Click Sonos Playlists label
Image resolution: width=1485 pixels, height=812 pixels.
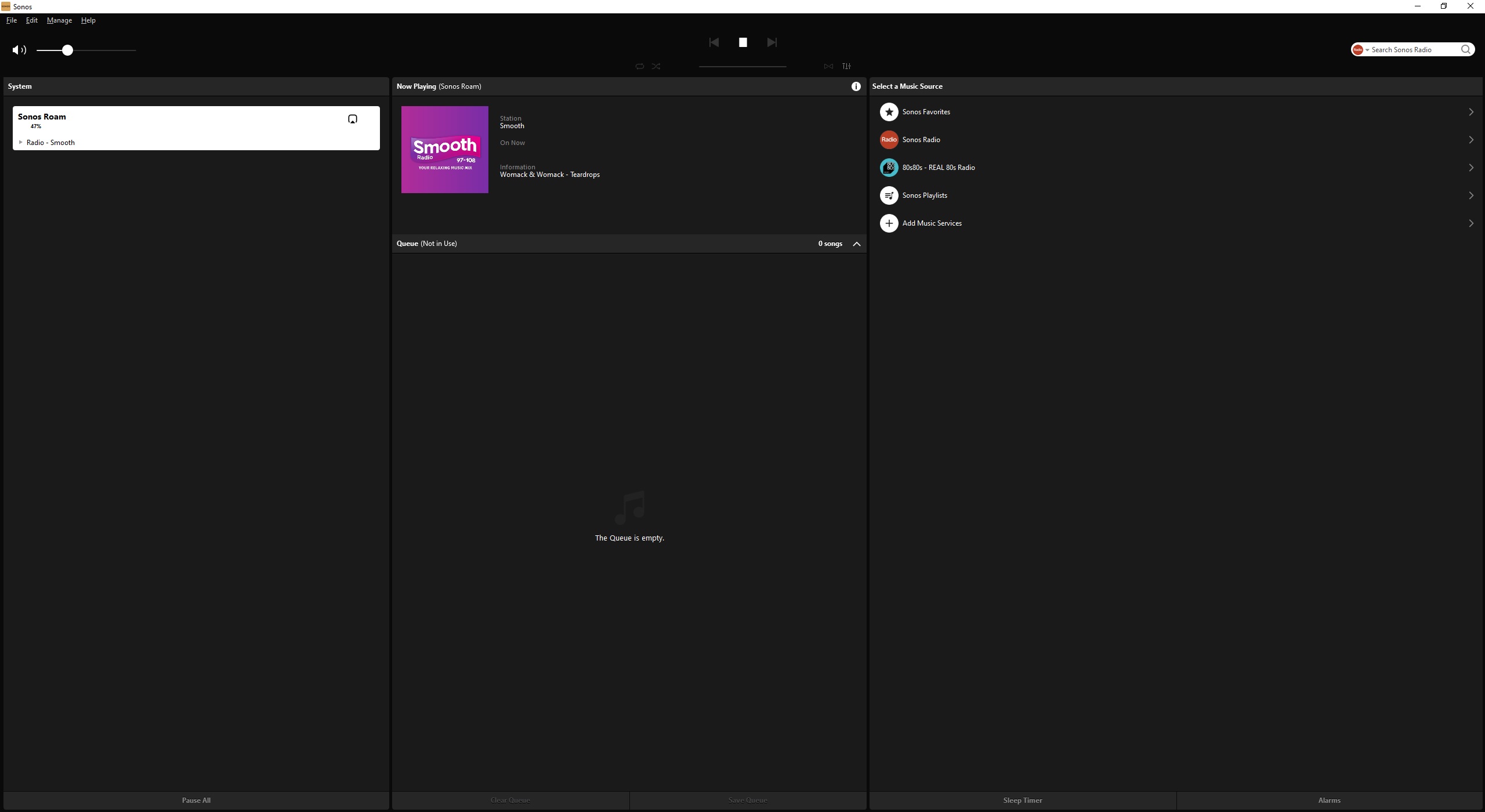click(x=925, y=195)
